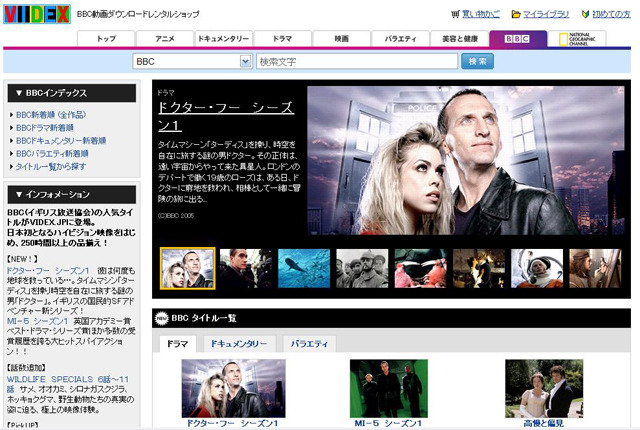Open the 高慢と偏見 thumbnail
Image resolution: width=640 pixels, height=430 pixels.
(x=544, y=388)
